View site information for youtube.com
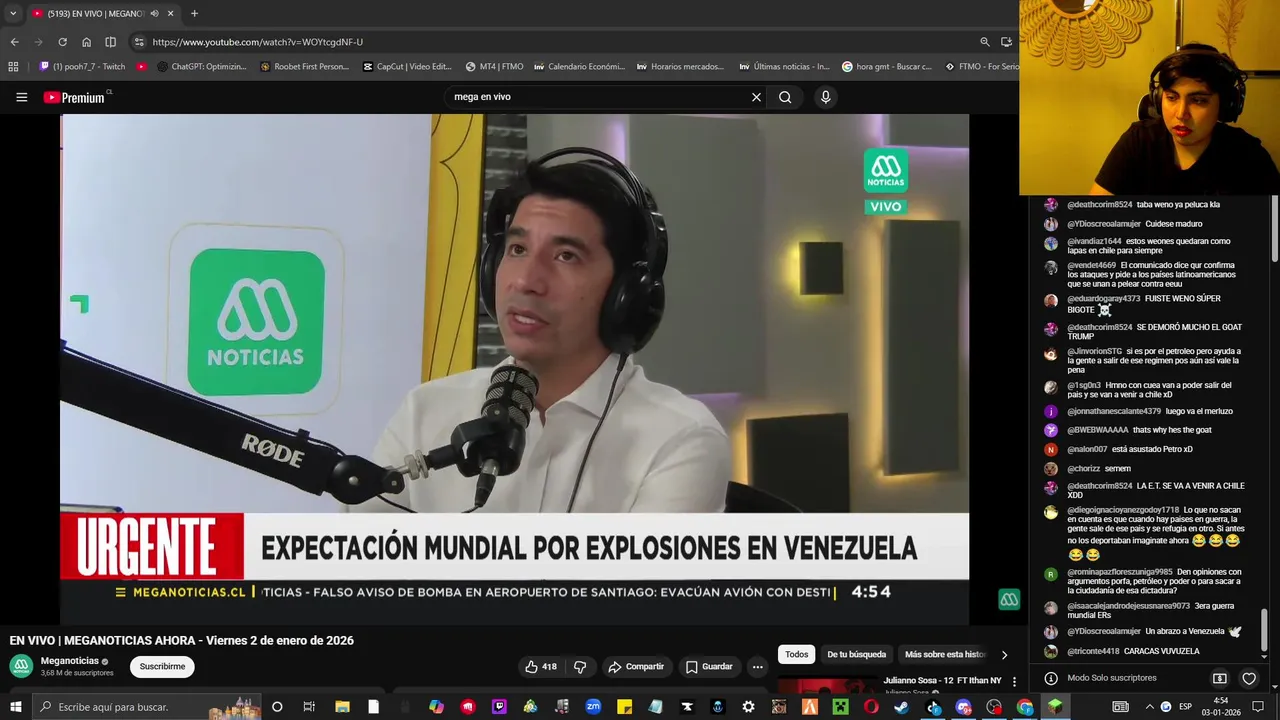This screenshot has height=720, width=1280. coord(139,42)
